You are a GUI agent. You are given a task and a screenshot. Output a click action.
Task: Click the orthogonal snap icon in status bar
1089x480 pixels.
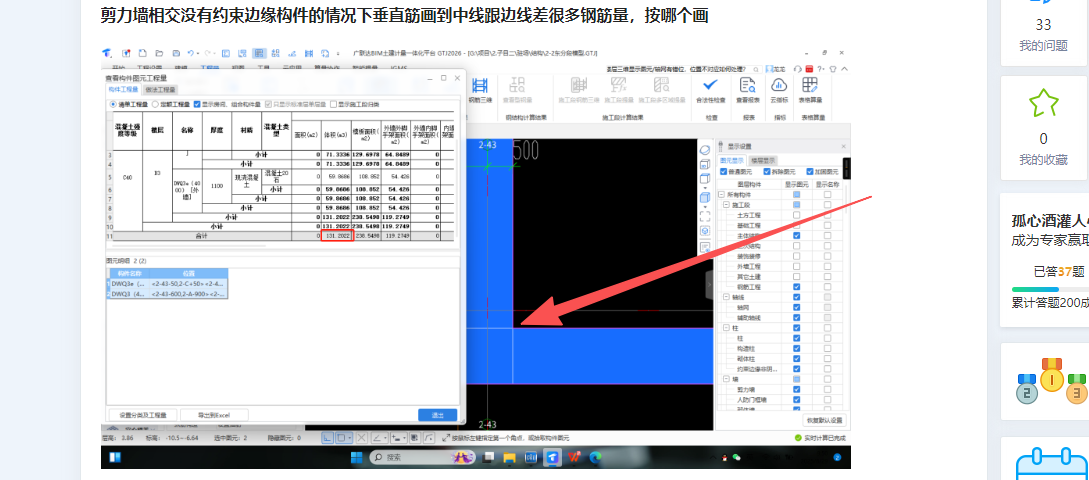[329, 438]
